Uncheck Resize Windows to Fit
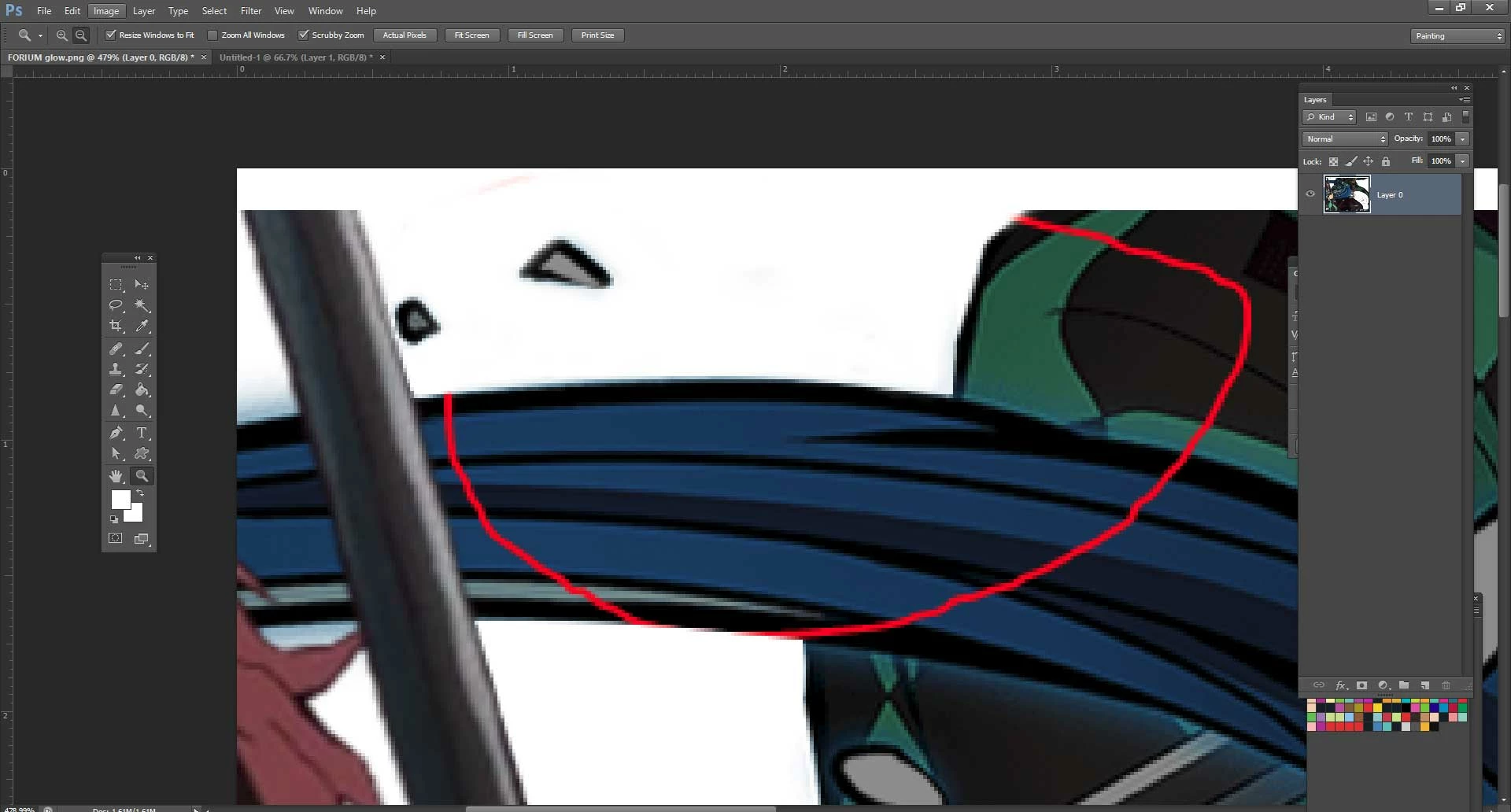The height and width of the screenshot is (812, 1511). (x=111, y=35)
